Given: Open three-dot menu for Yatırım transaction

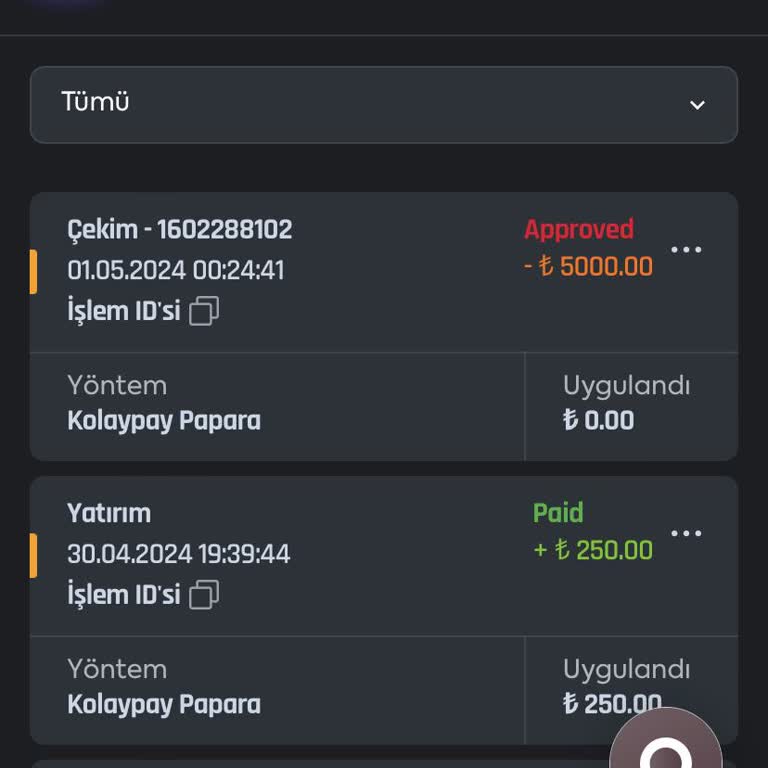Looking at the screenshot, I should pyautogui.click(x=686, y=534).
